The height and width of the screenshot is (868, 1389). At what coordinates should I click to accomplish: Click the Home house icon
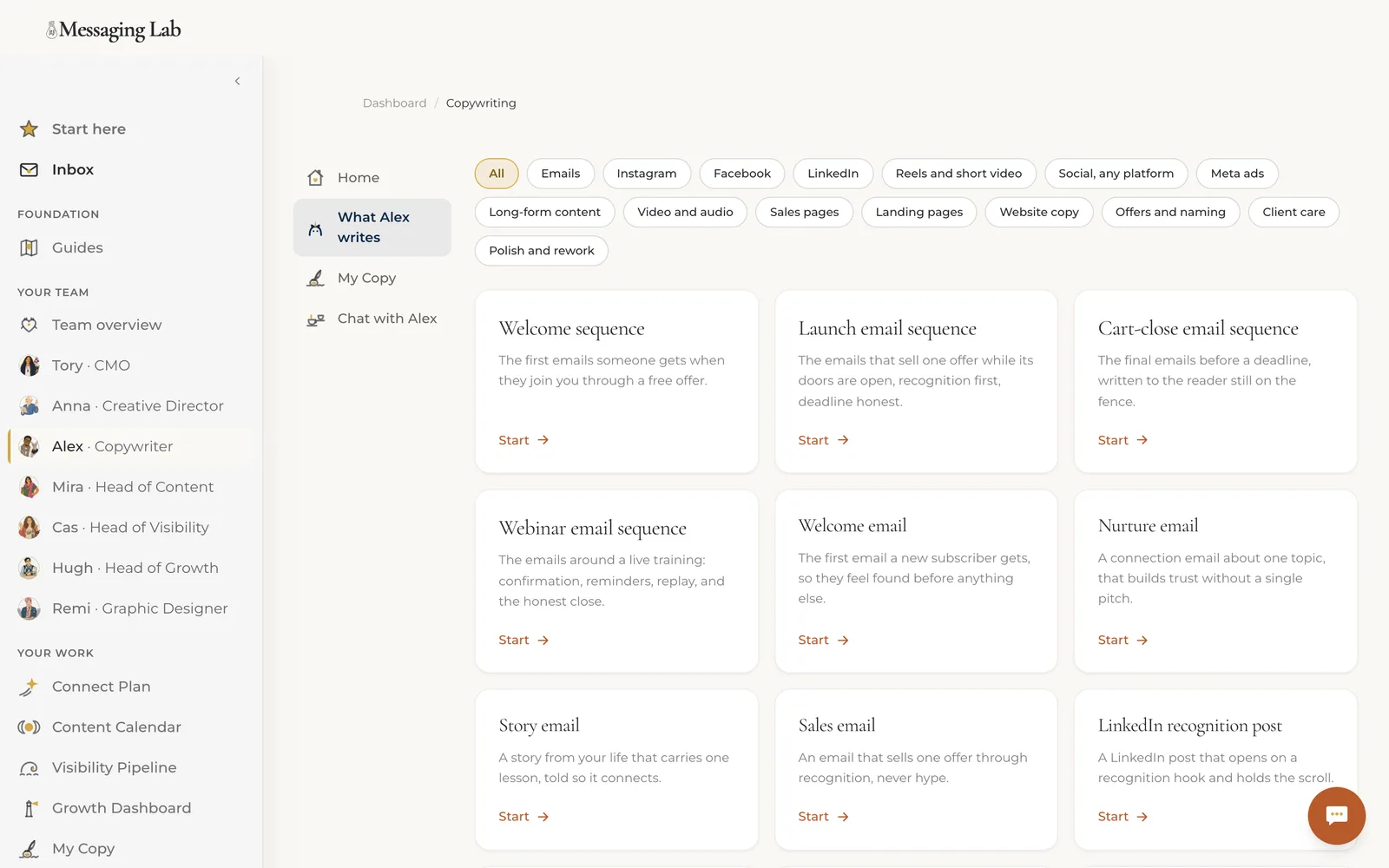click(315, 178)
